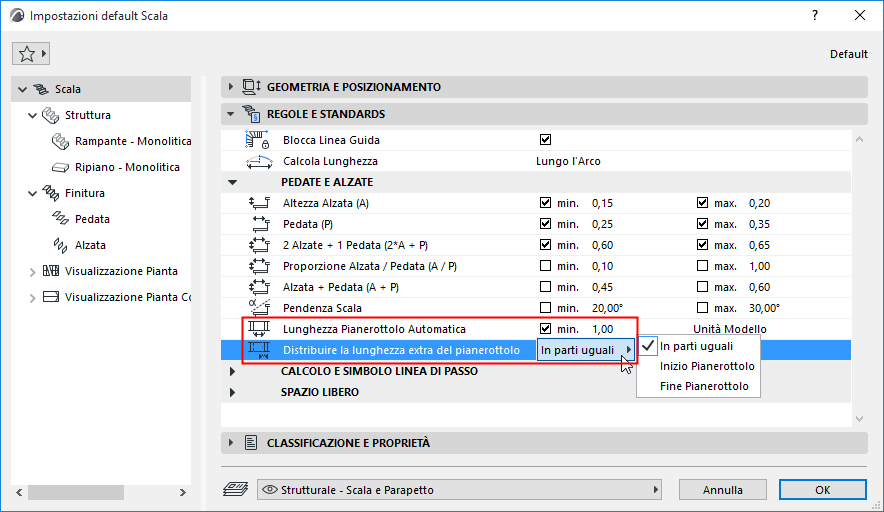Image resolution: width=884 pixels, height=512 pixels.
Task: Toggle Altezza Alzata max checkbox
Action: 702,202
